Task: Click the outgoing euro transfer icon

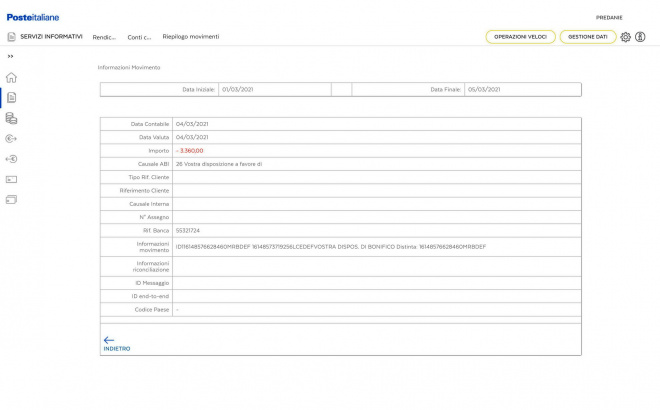Action: coord(11,138)
